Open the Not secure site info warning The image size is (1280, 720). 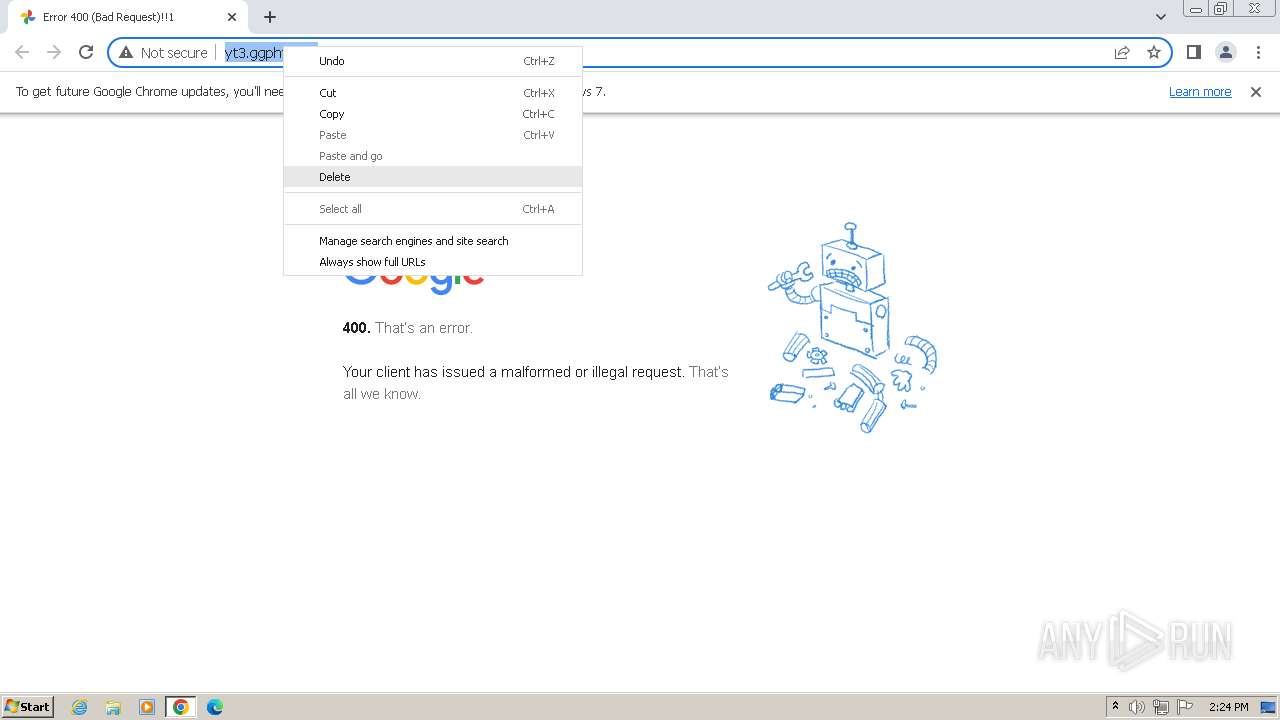(x=163, y=52)
